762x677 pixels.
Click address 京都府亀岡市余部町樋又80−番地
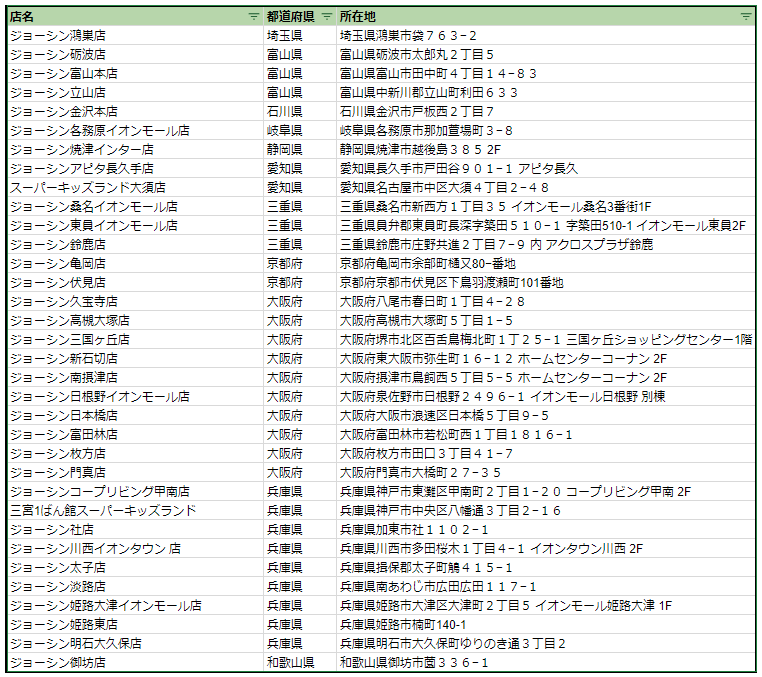(546, 263)
